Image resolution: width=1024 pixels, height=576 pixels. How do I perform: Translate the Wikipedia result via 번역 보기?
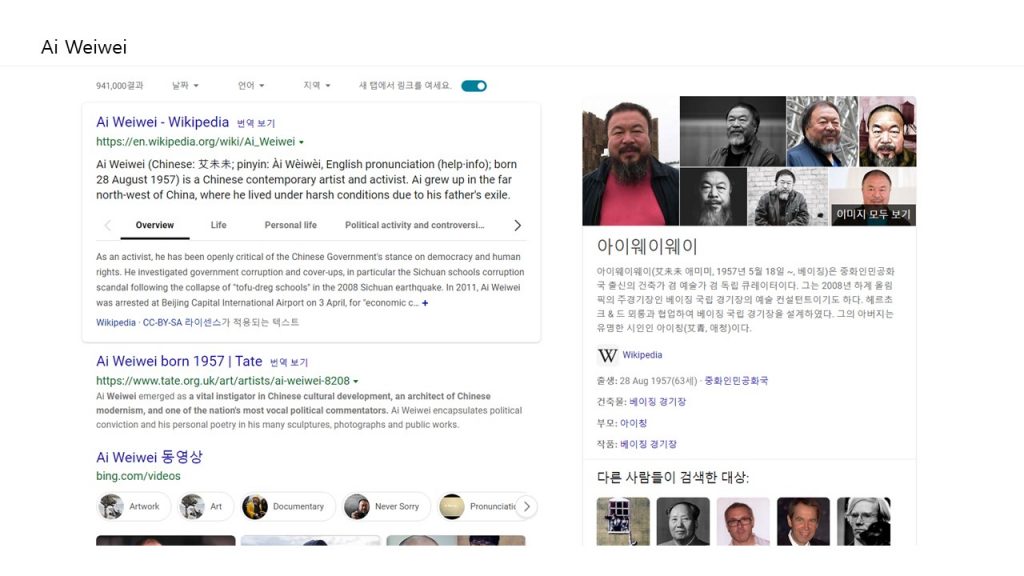[256, 123]
